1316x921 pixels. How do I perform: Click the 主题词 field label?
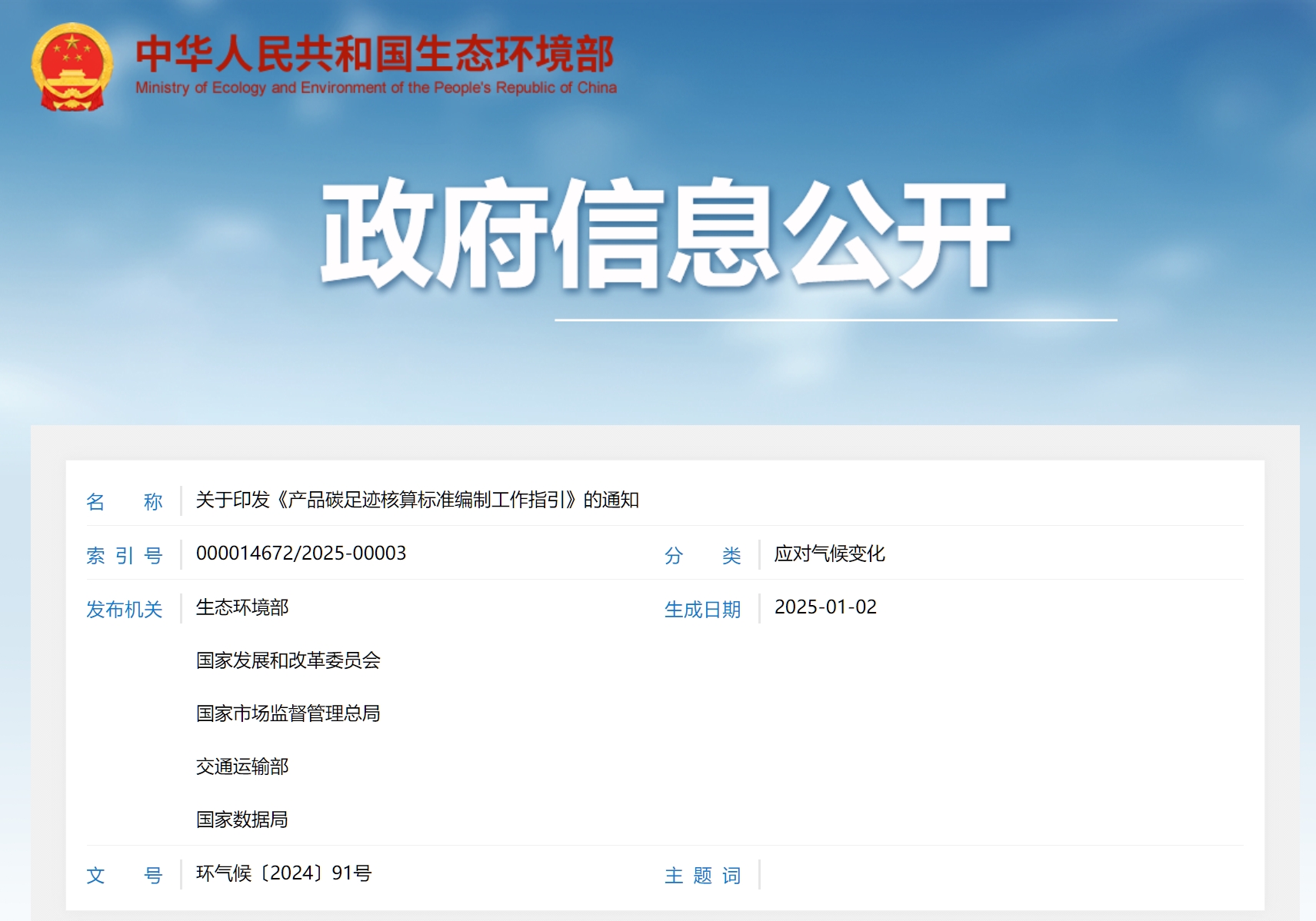702,875
